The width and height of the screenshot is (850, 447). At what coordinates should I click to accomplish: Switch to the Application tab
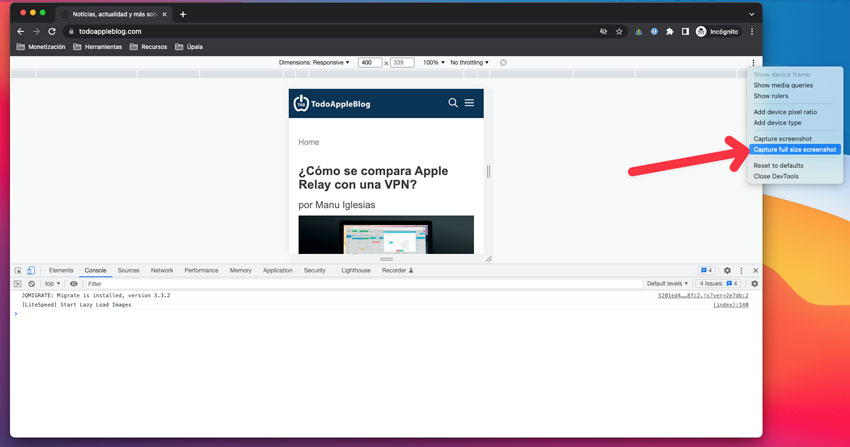click(x=278, y=270)
